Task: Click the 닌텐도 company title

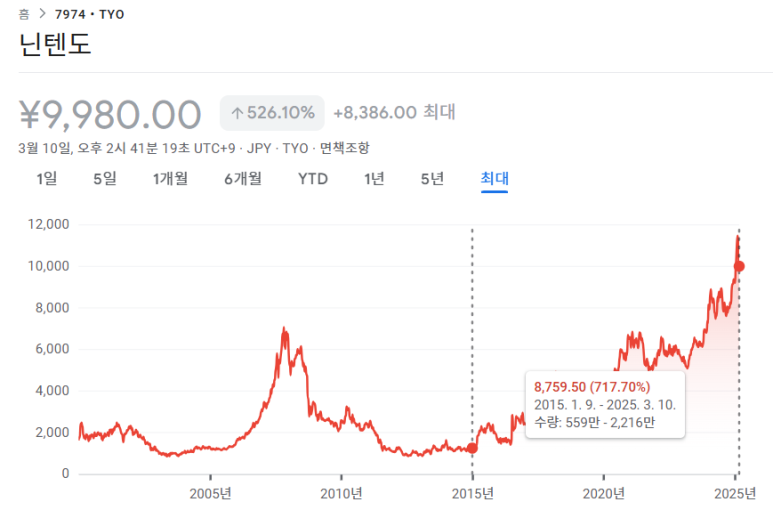Action: coord(55,44)
